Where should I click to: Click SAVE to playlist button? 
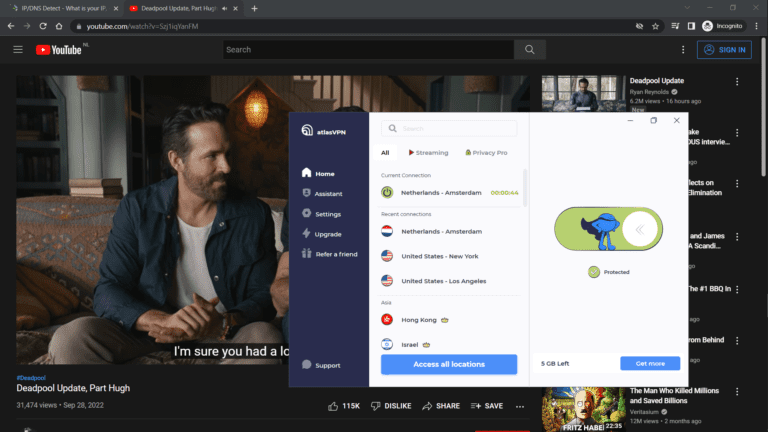[x=487, y=406]
